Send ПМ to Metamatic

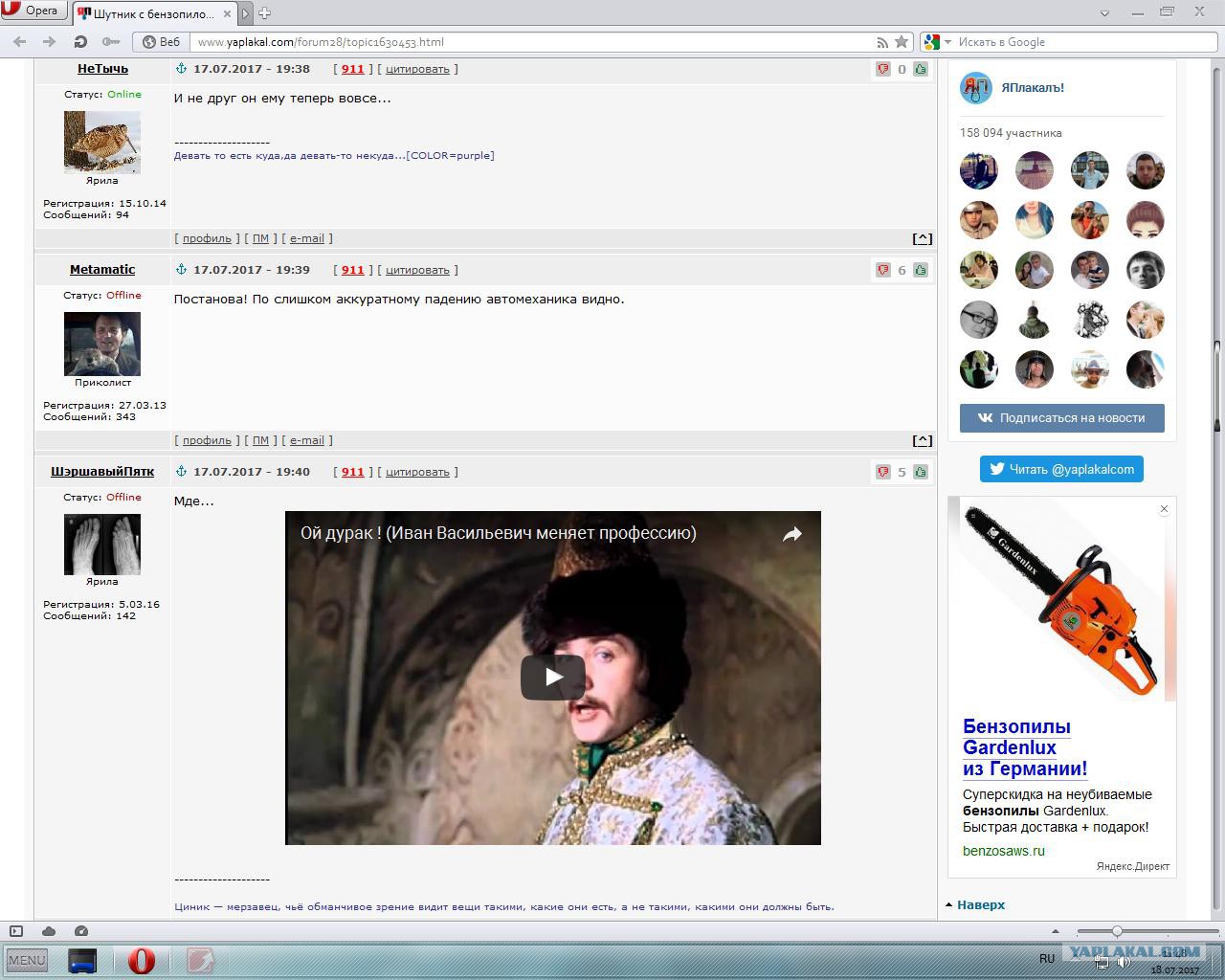click(x=260, y=440)
